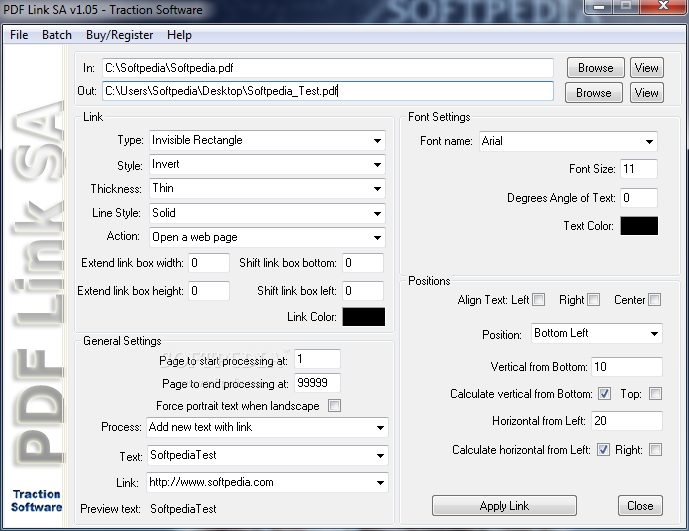Click the Extend link box width field
This screenshot has width=689, height=531.
click(x=209, y=263)
